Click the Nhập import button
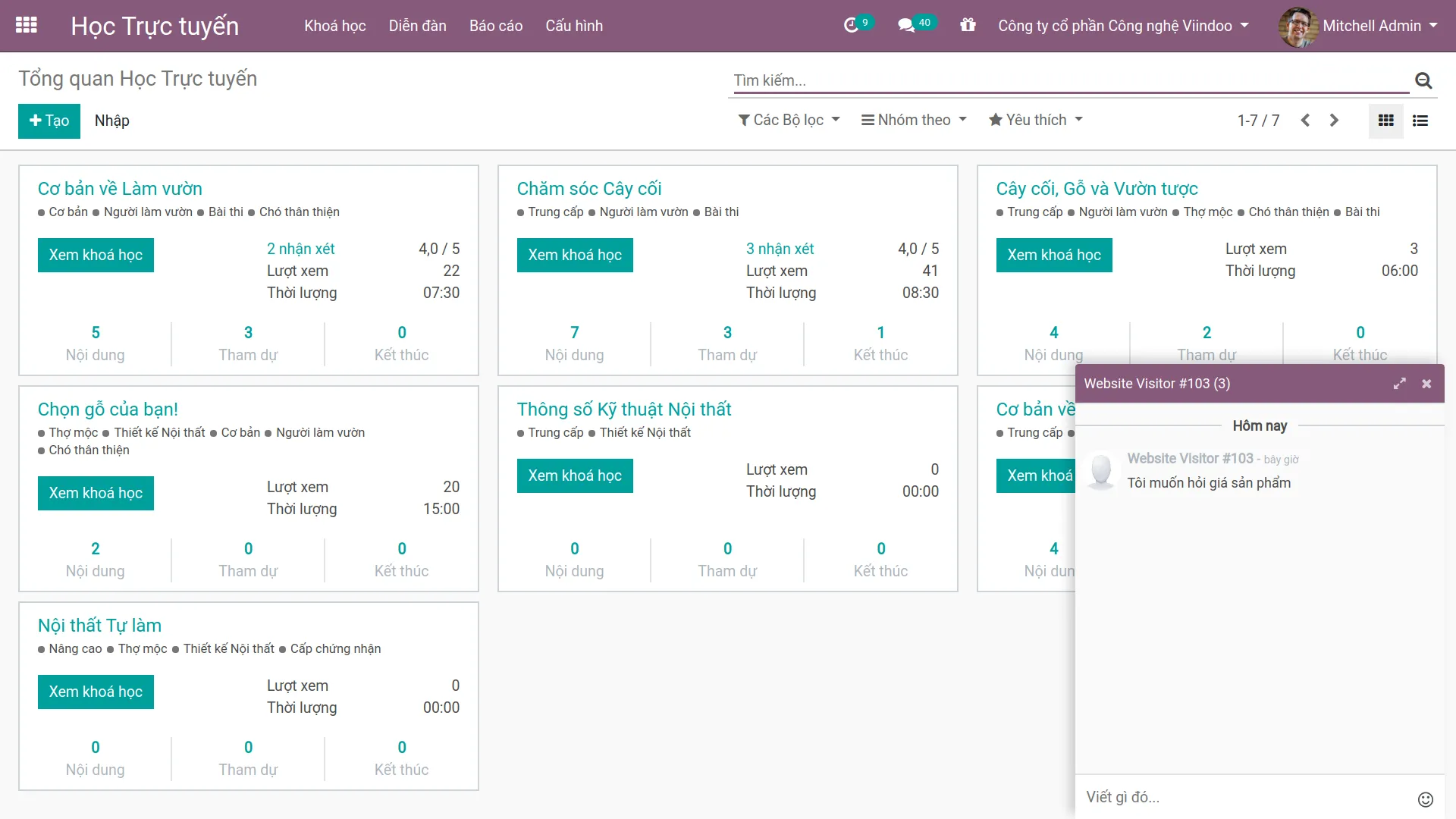 pyautogui.click(x=111, y=121)
